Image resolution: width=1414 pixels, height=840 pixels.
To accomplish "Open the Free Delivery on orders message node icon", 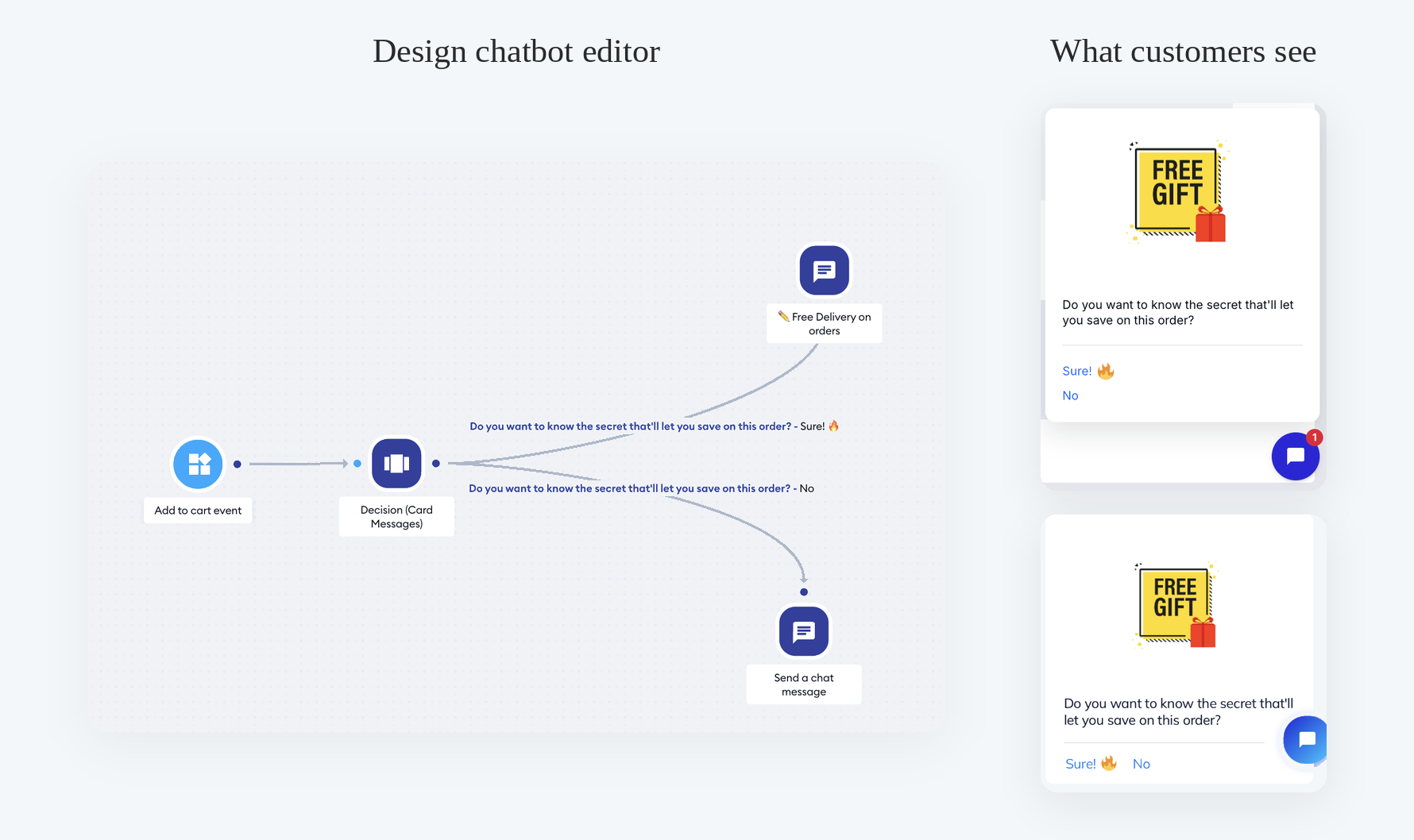I will (824, 270).
